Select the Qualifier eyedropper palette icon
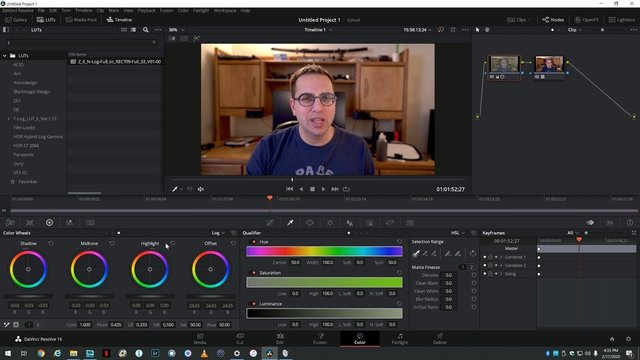 pyautogui.click(x=290, y=222)
